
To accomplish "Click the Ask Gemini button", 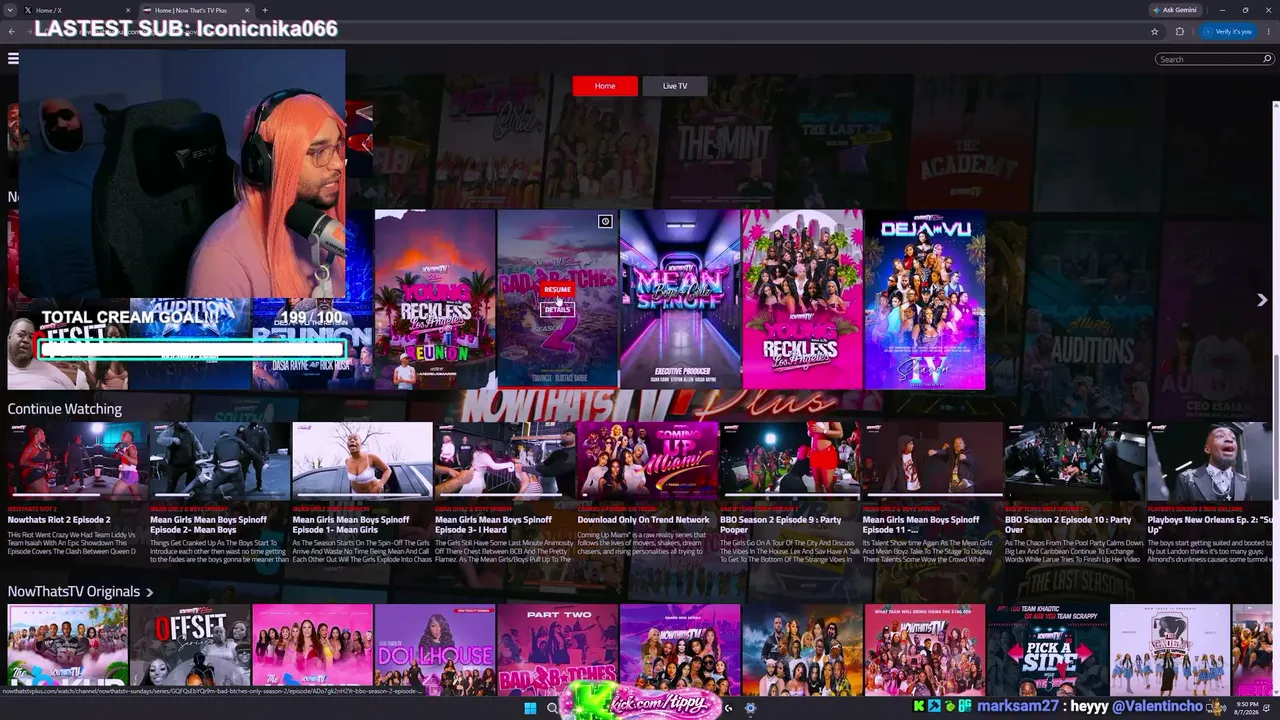I will 1174,10.
